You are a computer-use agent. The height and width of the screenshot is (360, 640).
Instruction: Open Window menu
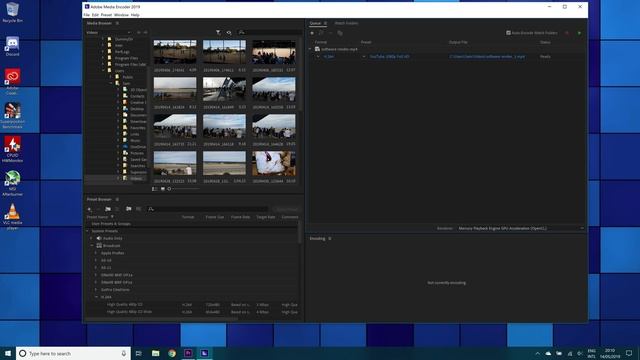(121, 15)
